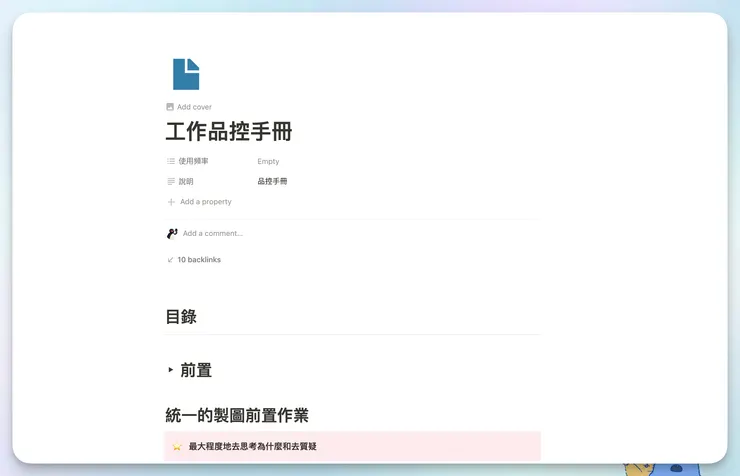Click the page title 工作品控手冊
The width and height of the screenshot is (740, 476).
tap(229, 131)
